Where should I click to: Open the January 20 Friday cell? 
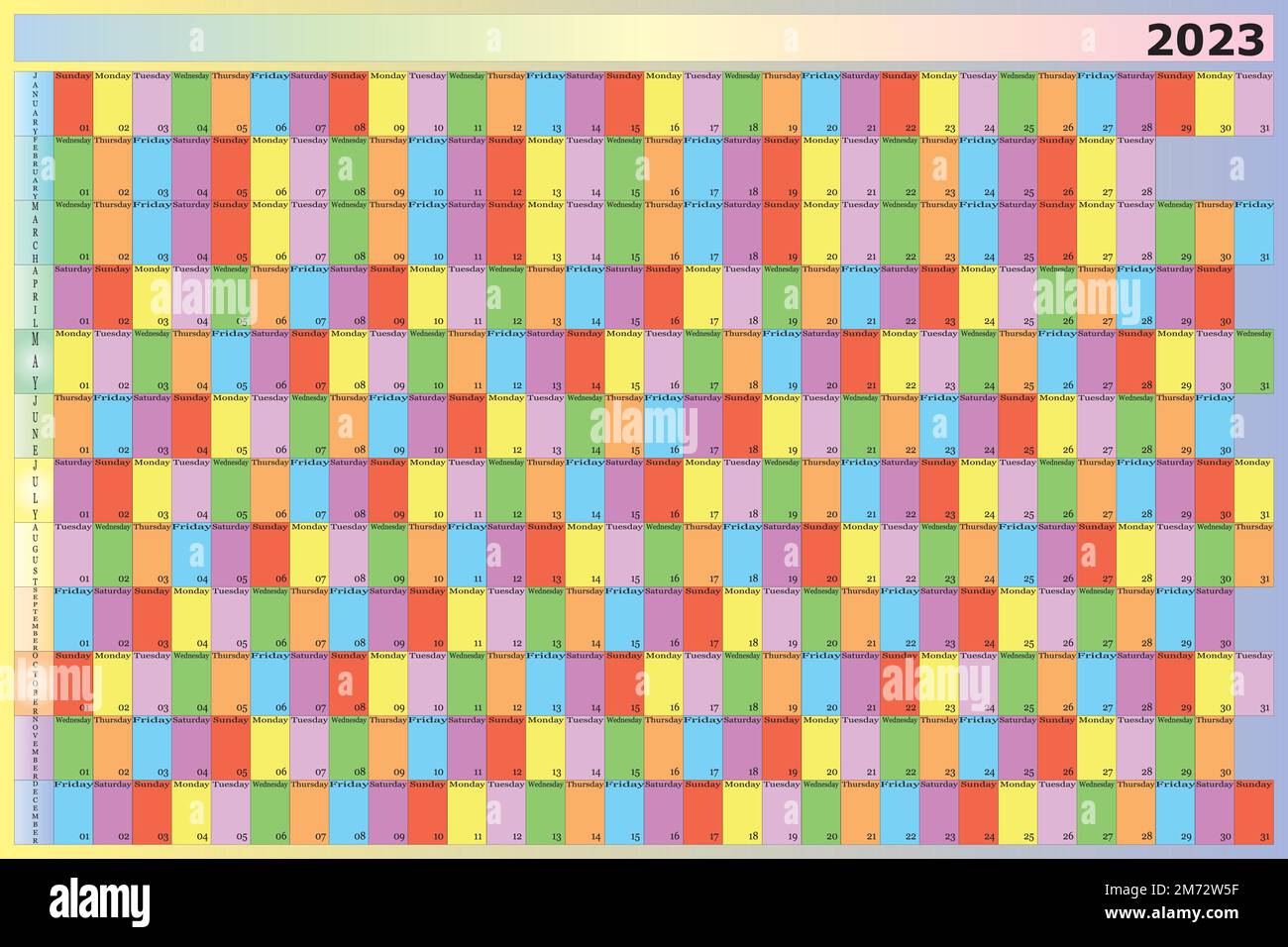[821, 103]
